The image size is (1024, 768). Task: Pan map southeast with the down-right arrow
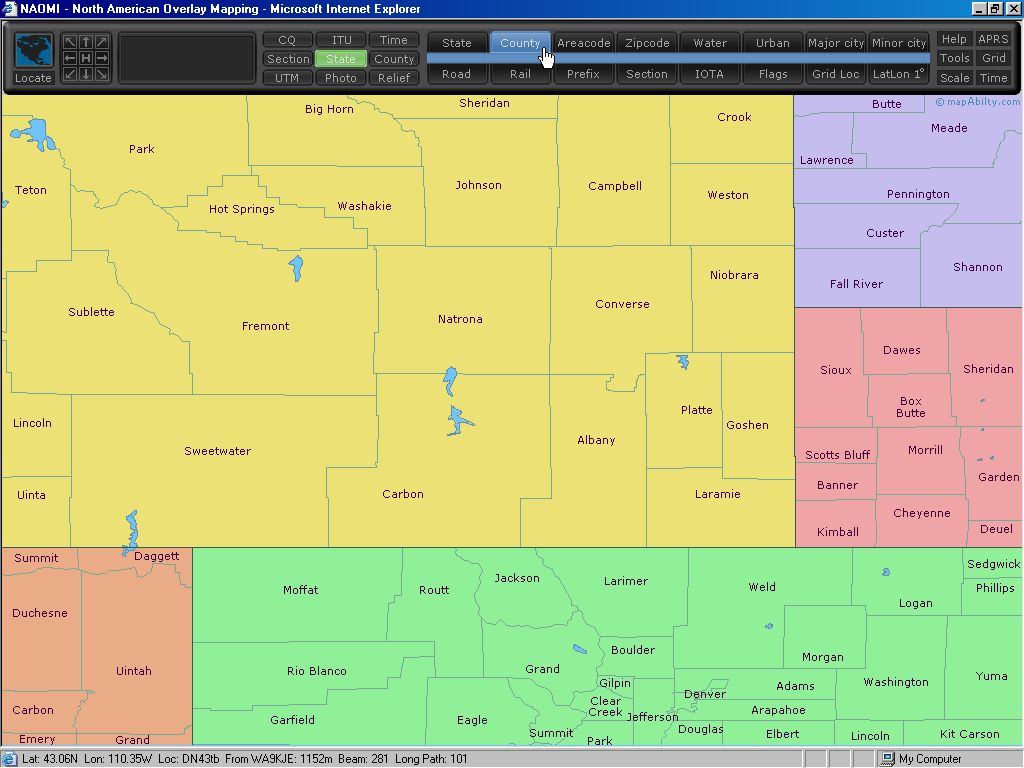click(x=102, y=74)
